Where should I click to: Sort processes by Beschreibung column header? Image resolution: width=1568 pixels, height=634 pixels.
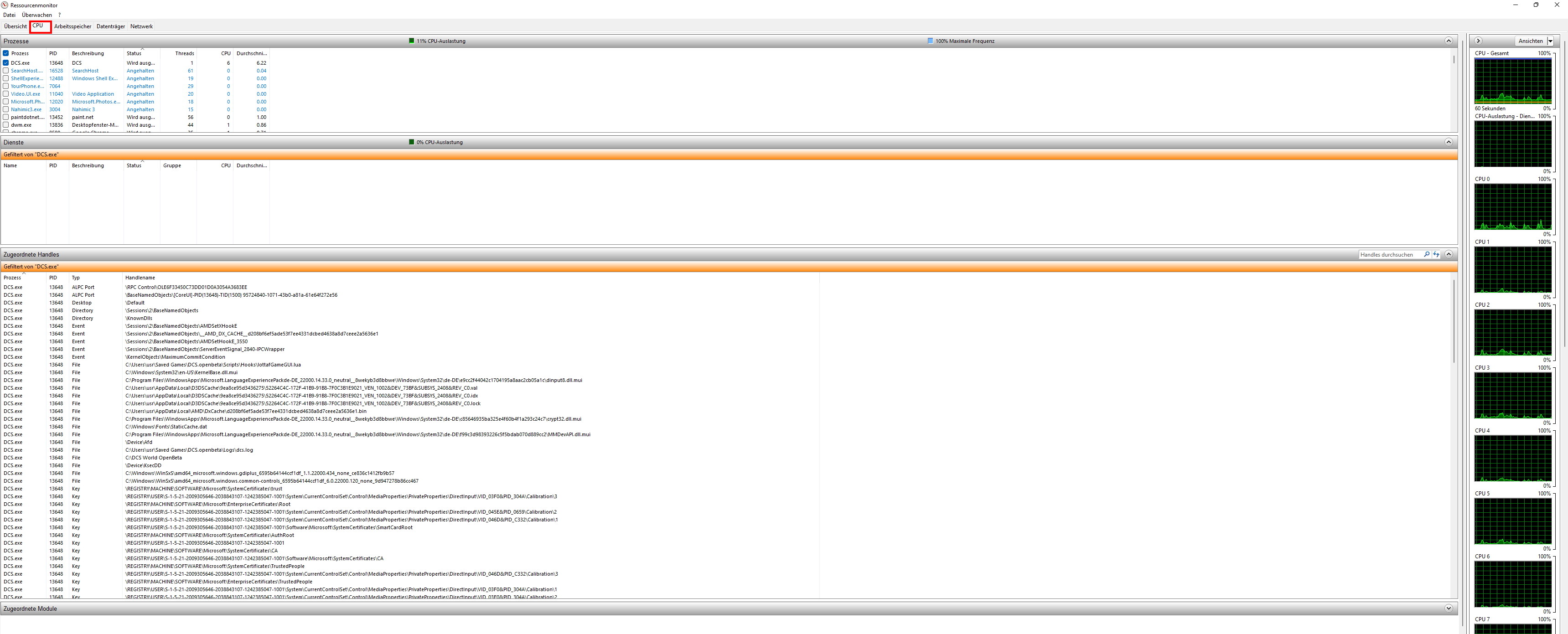click(88, 53)
